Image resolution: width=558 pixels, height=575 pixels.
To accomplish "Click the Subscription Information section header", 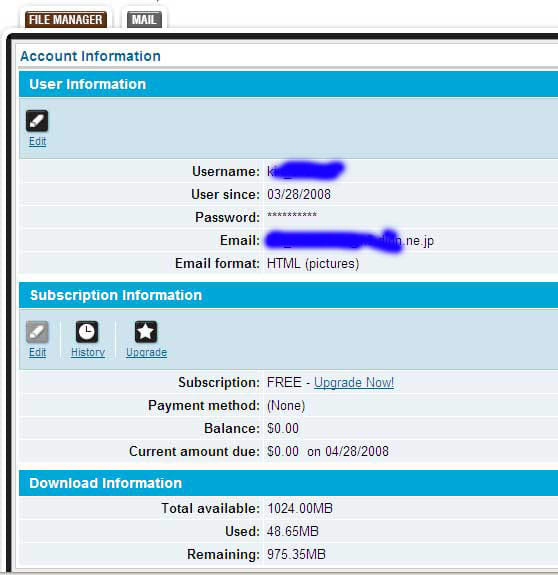I will pyautogui.click(x=289, y=295).
